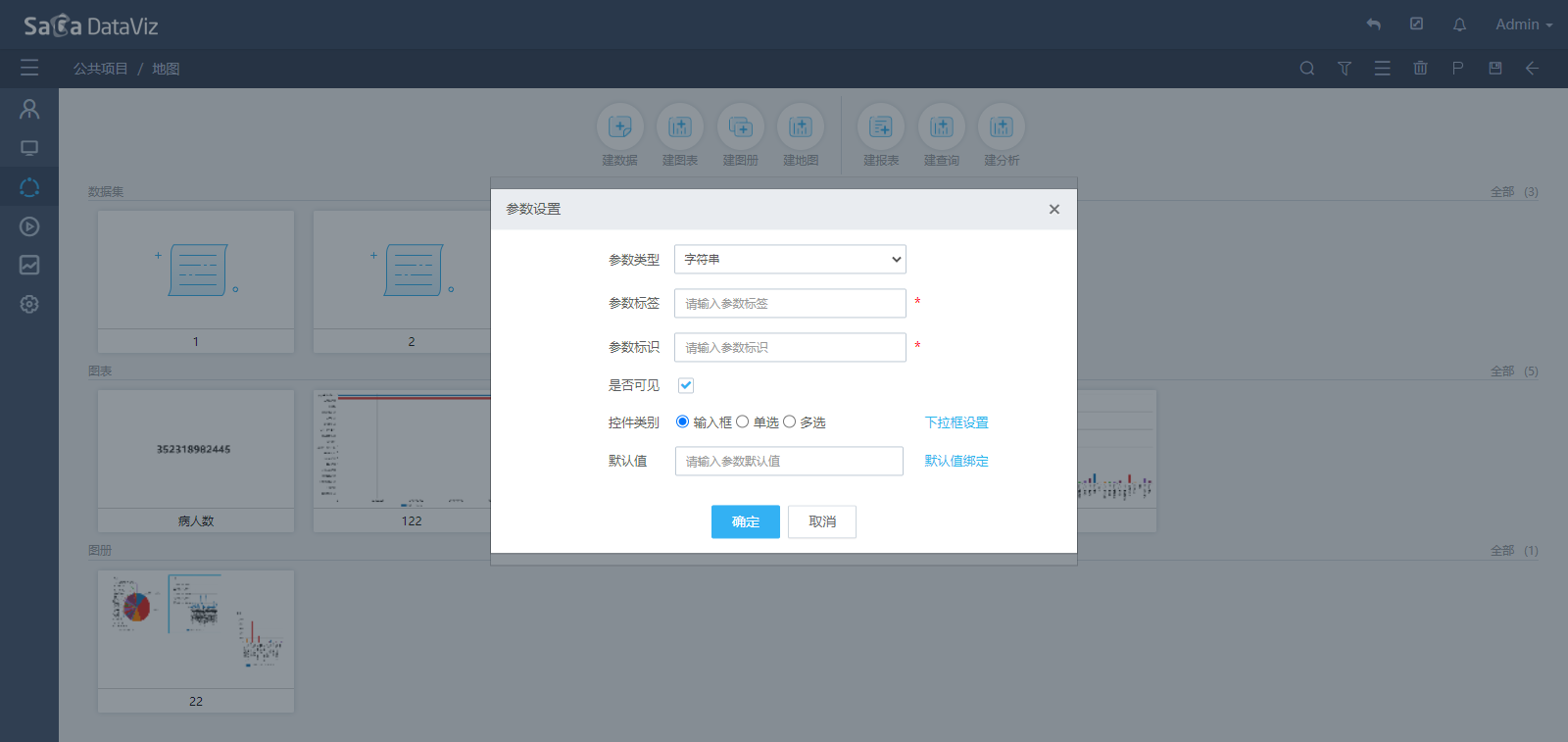Click the save disk icon
Screen dimensions: 1568x742
tap(1495, 69)
